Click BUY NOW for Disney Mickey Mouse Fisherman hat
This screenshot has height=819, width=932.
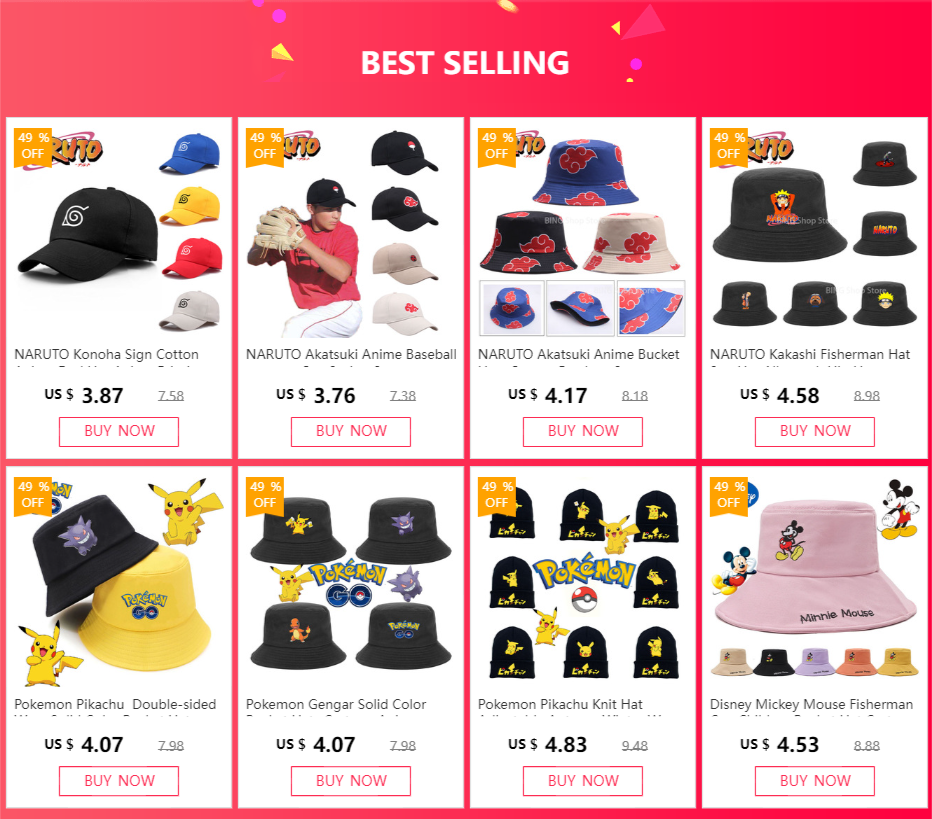(x=814, y=781)
